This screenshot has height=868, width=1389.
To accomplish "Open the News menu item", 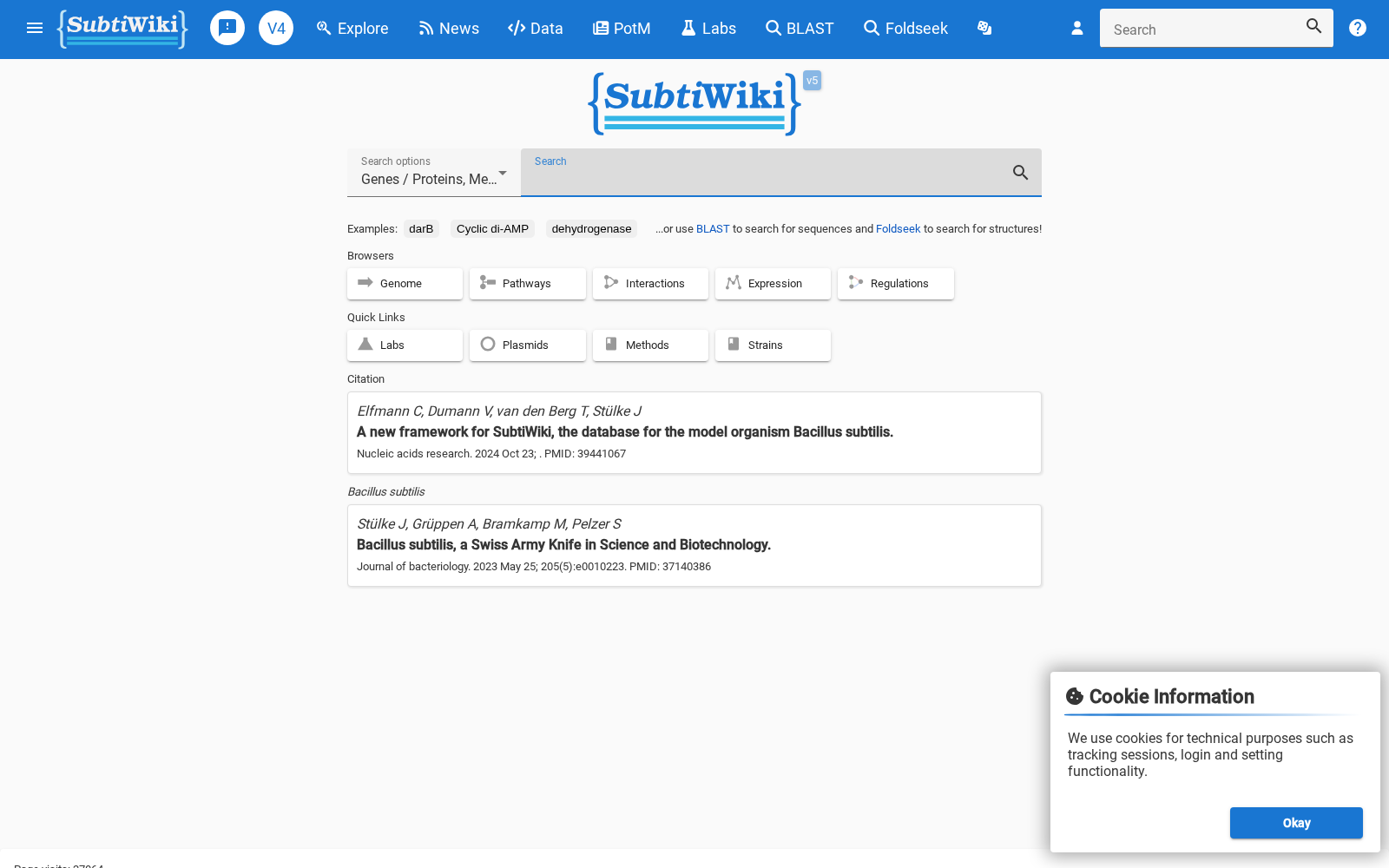I will click(x=449, y=29).
